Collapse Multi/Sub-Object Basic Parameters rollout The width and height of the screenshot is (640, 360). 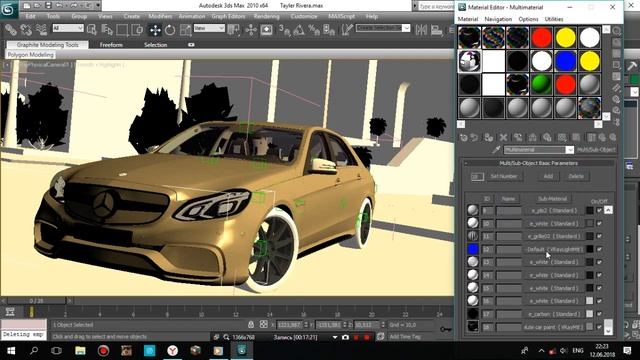(x=538, y=163)
